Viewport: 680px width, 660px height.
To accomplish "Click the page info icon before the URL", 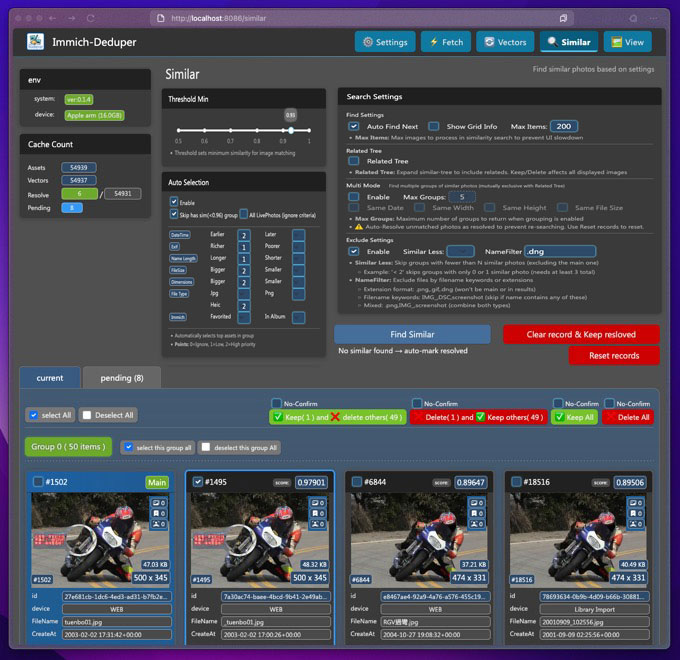I will (x=160, y=18).
